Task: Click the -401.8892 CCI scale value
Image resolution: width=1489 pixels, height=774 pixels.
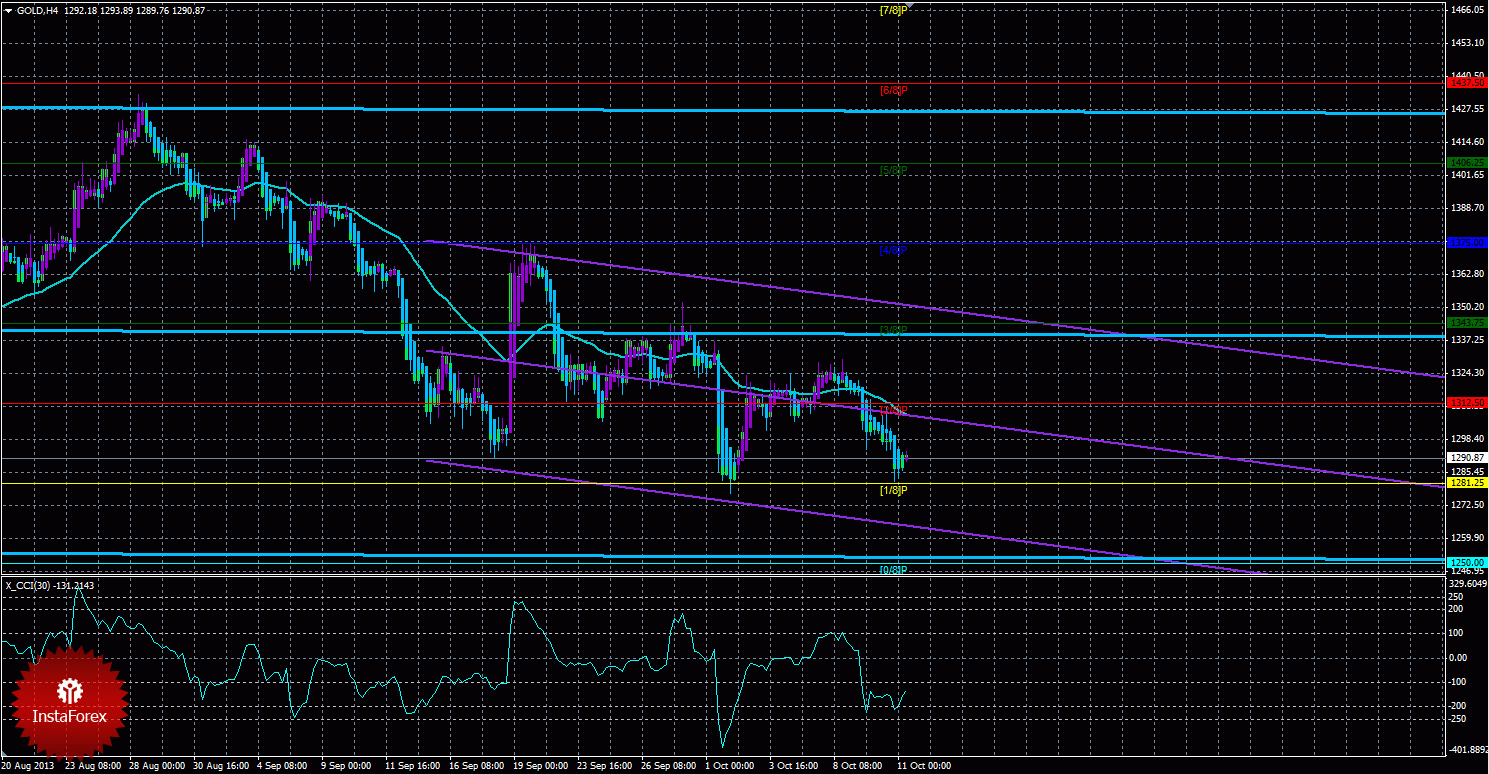Action: tap(1468, 748)
